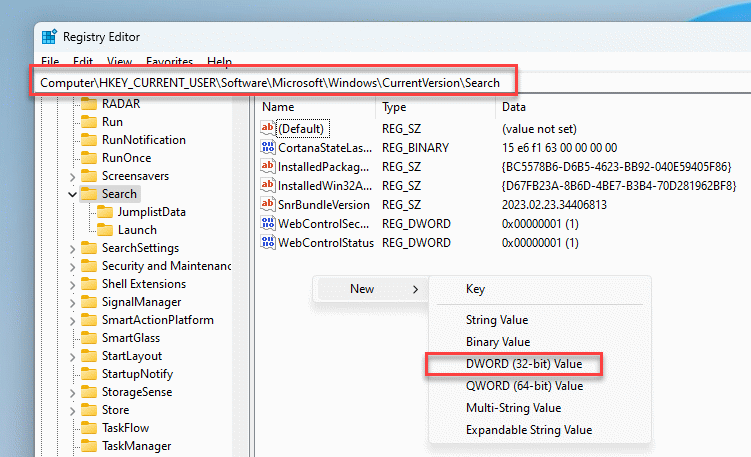This screenshot has height=457, width=751.
Task: Select the StartupNotify folder icon
Action: [89, 374]
